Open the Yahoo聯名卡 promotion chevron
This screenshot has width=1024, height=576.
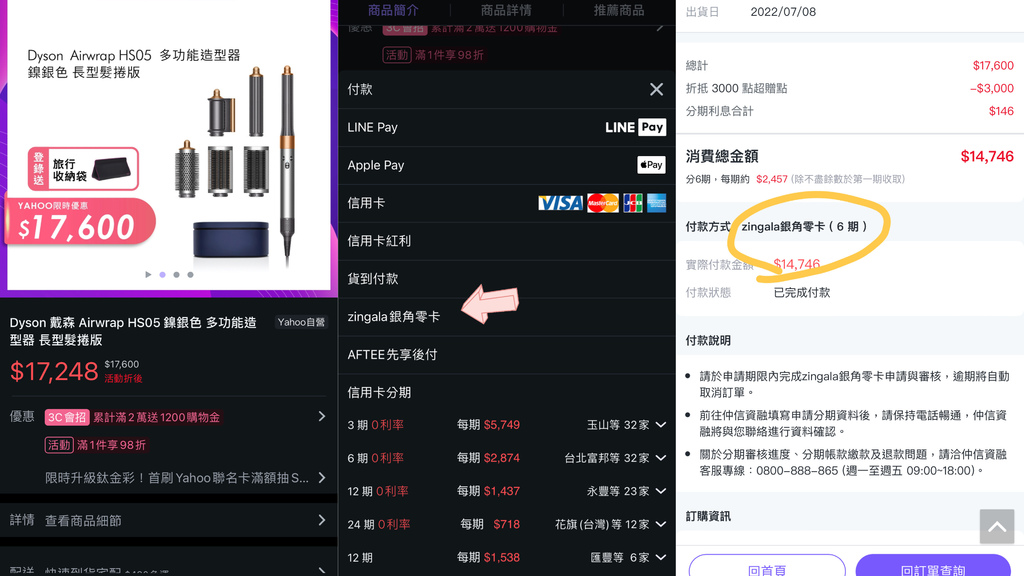321,478
